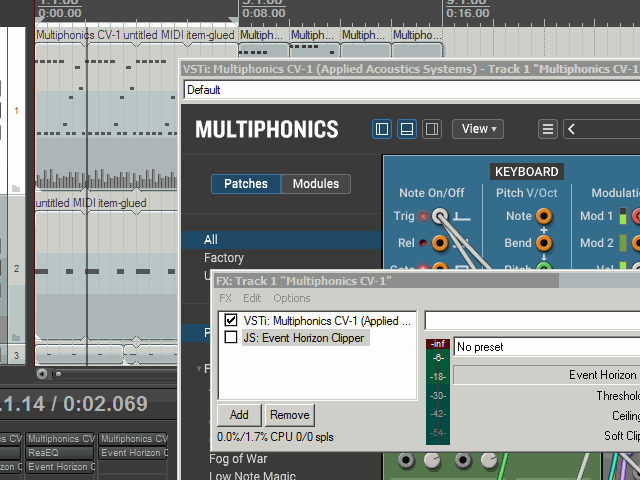Viewport: 640px width, 480px height.
Task: Select JS: Event Horizon Clipper in FX list
Action: point(304,338)
